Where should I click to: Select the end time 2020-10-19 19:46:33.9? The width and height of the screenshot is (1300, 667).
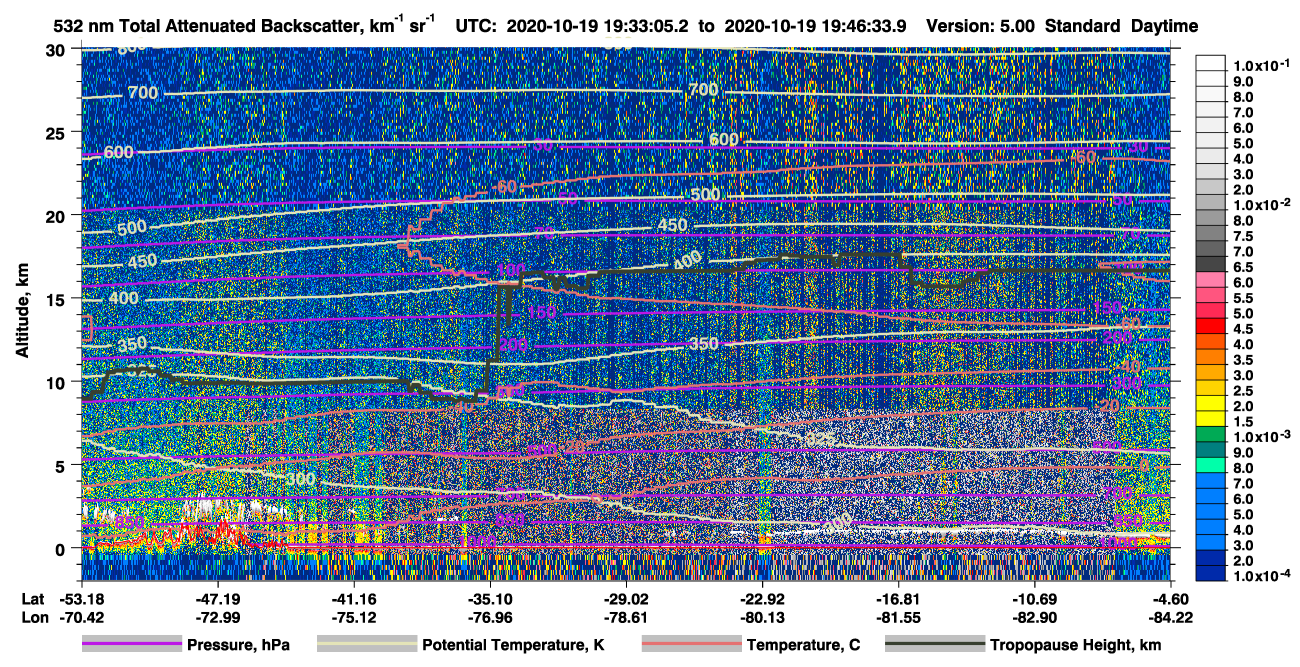click(814, 27)
